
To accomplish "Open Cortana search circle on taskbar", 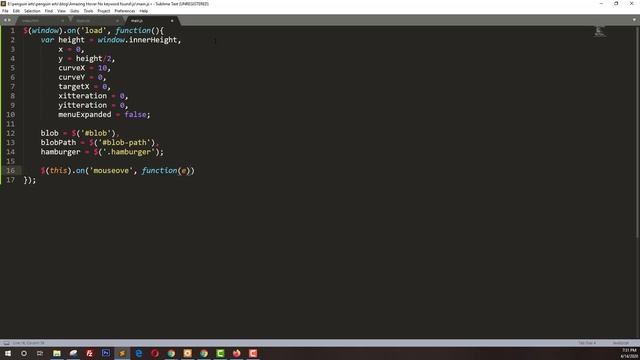I will [x=24, y=353].
